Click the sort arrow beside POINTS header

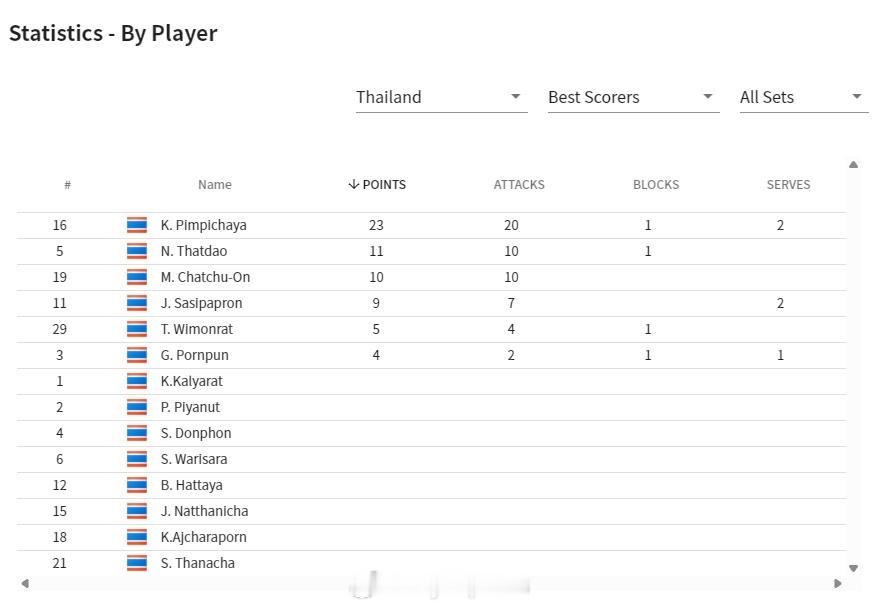pyautogui.click(x=353, y=184)
